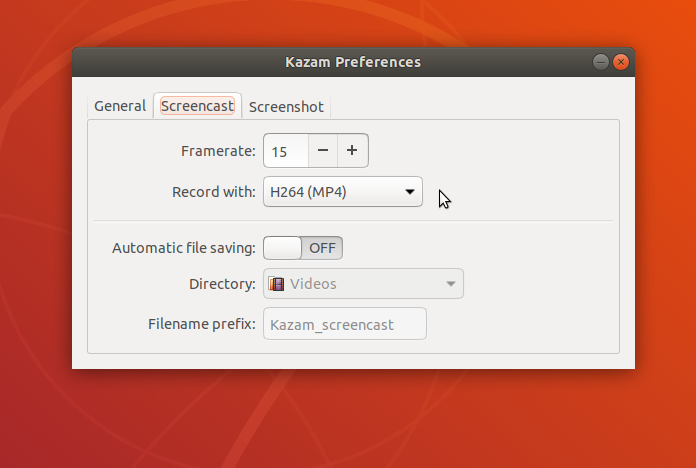The height and width of the screenshot is (468, 696).
Task: Open the H264 (MP4) codec dropdown
Action: tap(343, 192)
